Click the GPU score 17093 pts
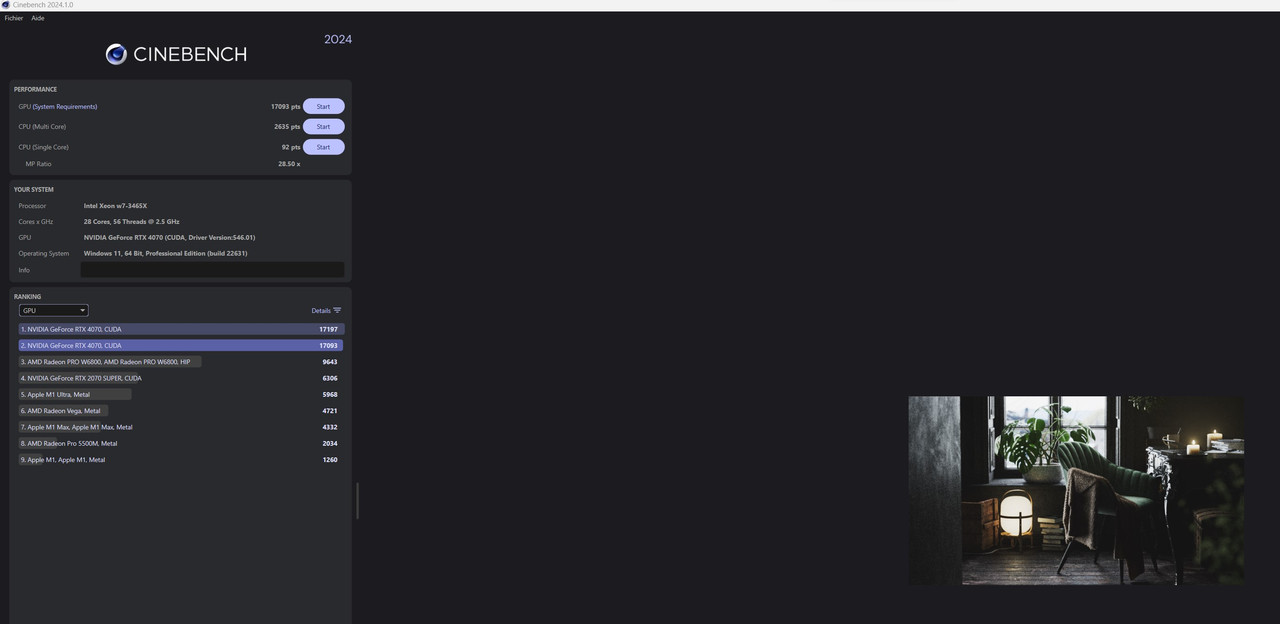This screenshot has height=624, width=1280. pyautogui.click(x=285, y=107)
